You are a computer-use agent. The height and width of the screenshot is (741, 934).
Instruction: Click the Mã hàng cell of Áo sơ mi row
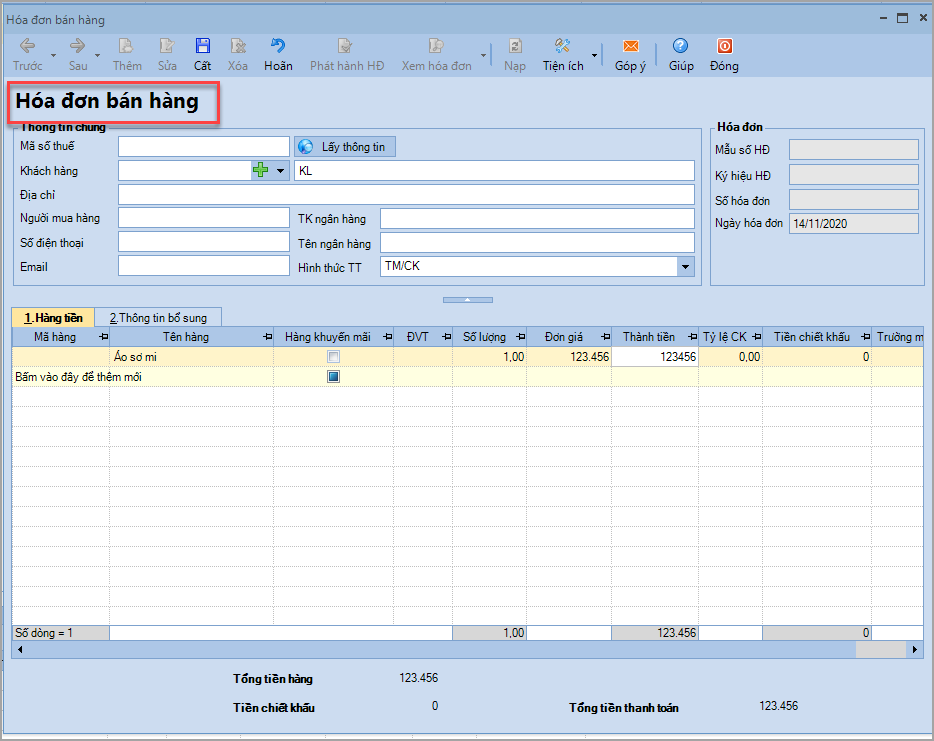(61, 357)
